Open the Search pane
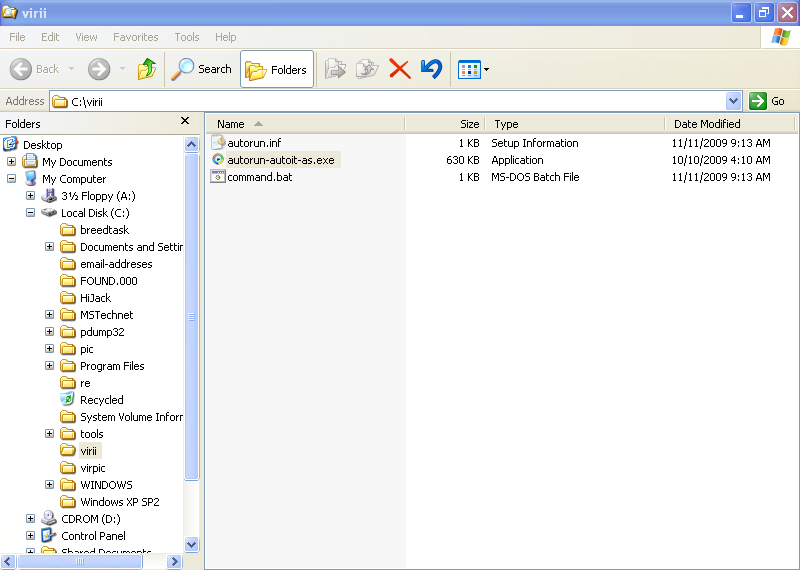This screenshot has height=570, width=800. tap(202, 69)
